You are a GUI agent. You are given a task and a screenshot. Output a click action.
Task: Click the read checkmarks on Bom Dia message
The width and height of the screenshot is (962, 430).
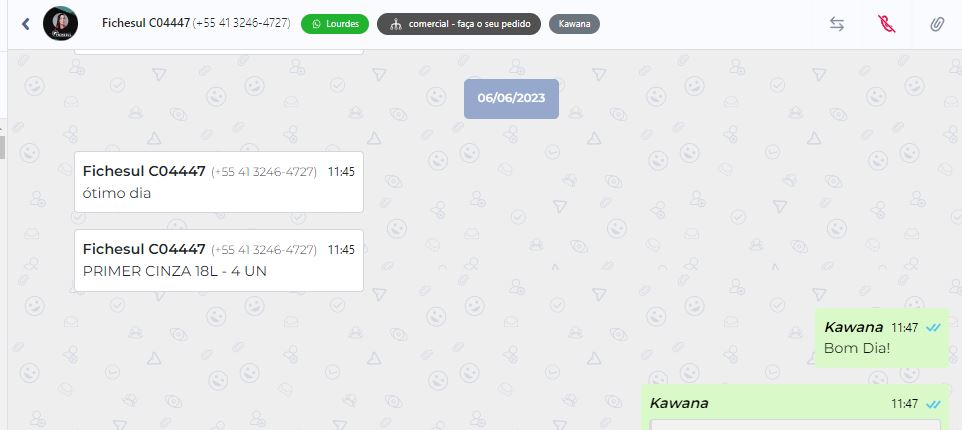pos(933,328)
